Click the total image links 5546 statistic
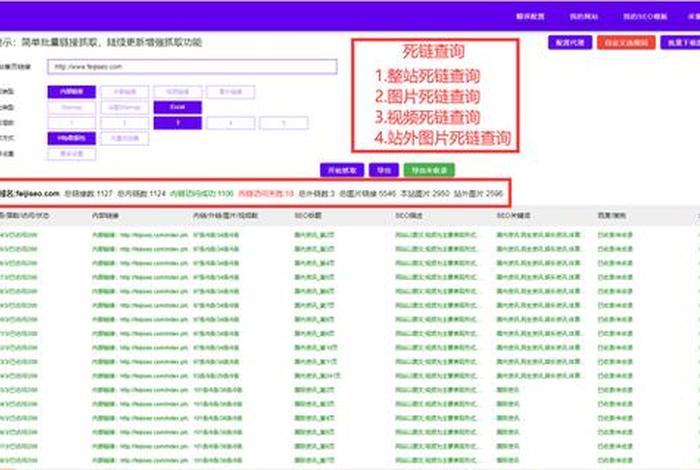This screenshot has width=700, height=470. [367, 193]
